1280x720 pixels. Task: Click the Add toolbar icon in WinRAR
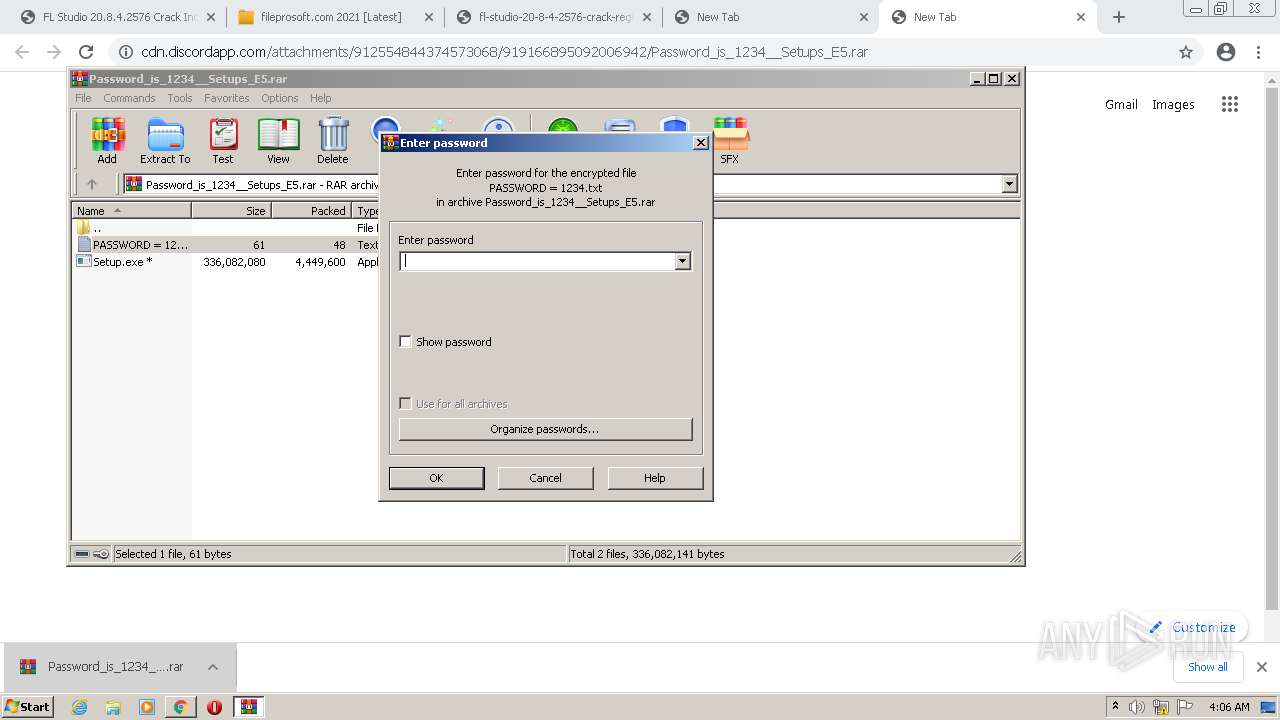point(107,140)
